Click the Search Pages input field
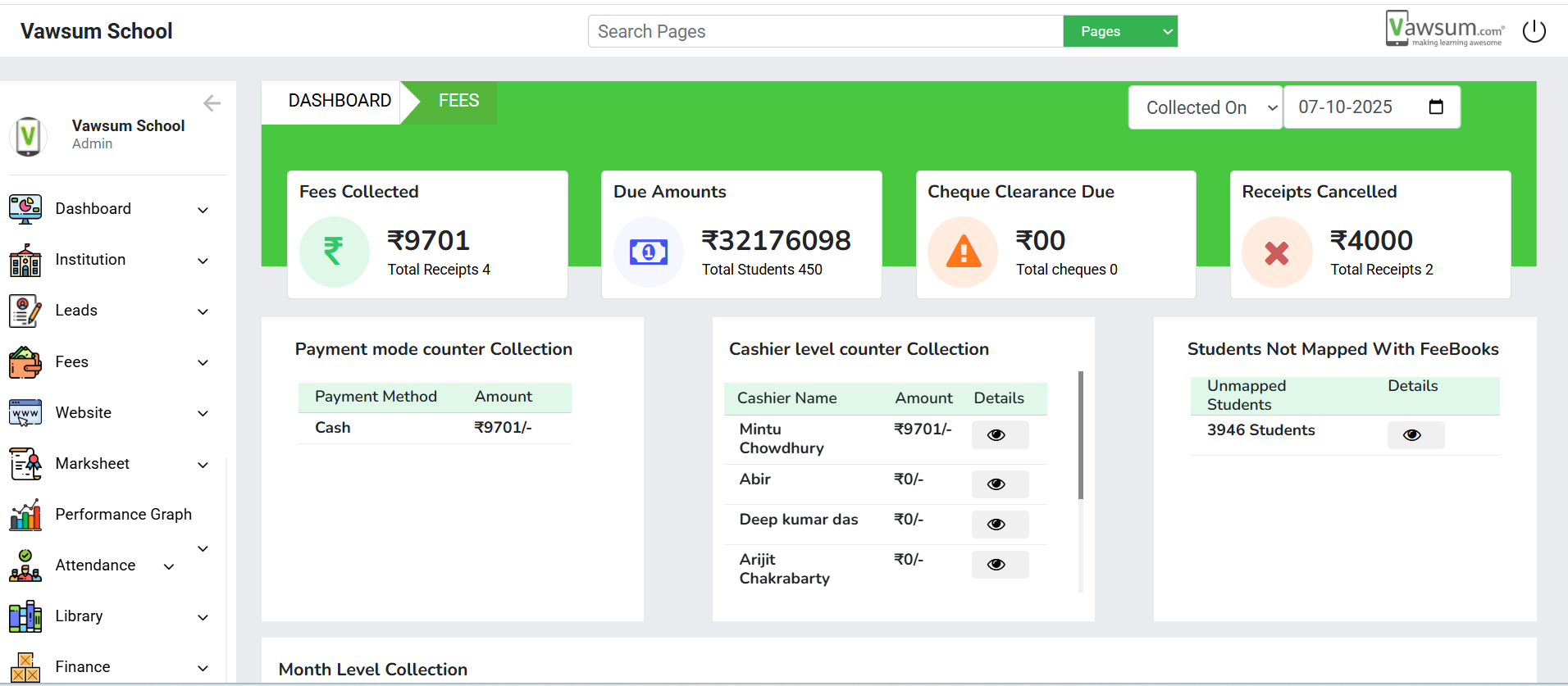This screenshot has width=1568, height=686. pos(825,31)
